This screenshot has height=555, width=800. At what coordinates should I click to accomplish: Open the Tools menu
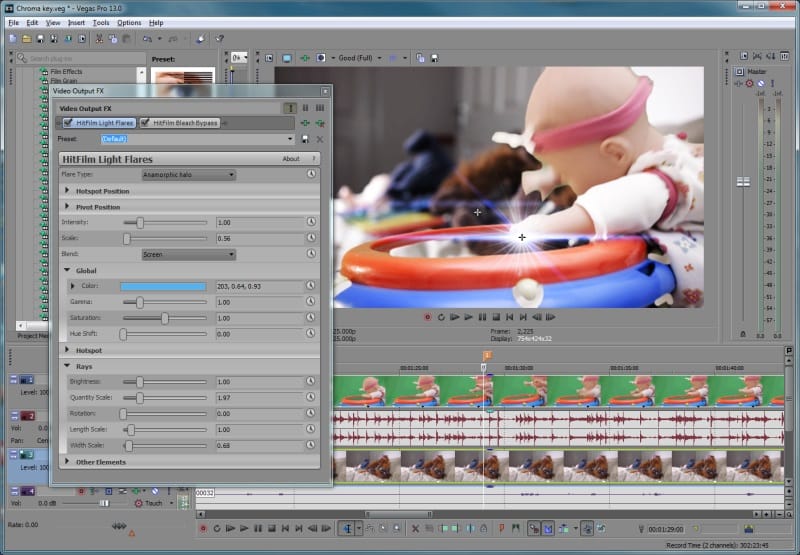[x=101, y=23]
